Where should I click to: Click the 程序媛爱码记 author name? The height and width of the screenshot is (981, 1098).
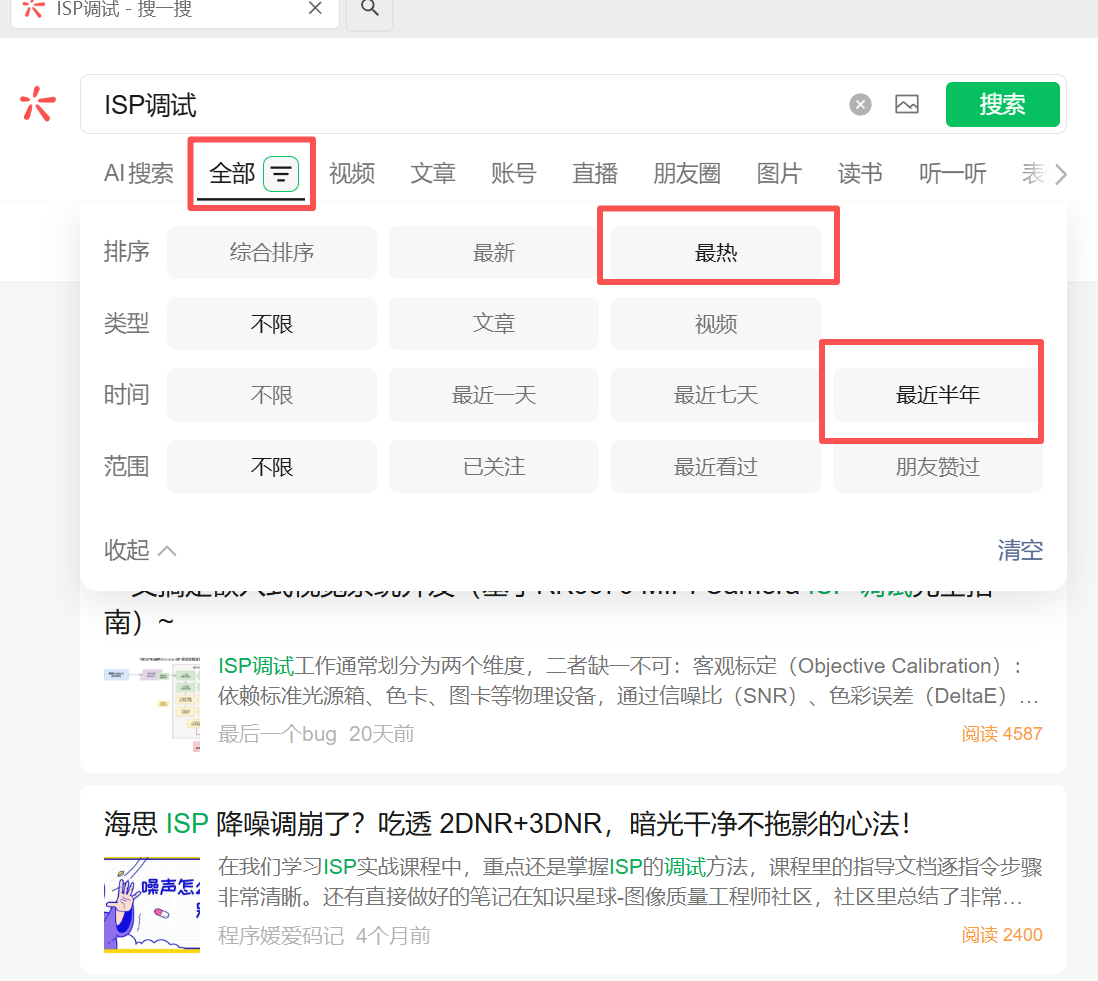pyautogui.click(x=281, y=935)
